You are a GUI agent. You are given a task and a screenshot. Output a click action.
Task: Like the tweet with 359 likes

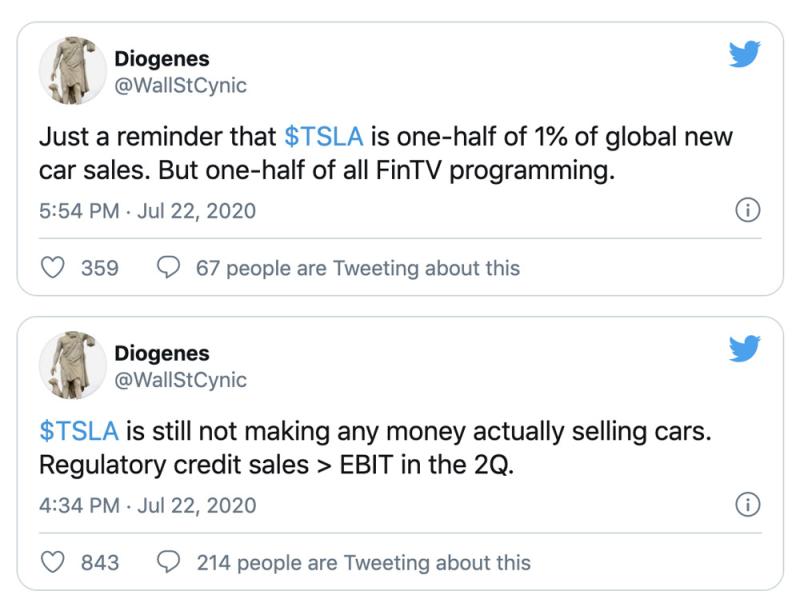(53, 268)
